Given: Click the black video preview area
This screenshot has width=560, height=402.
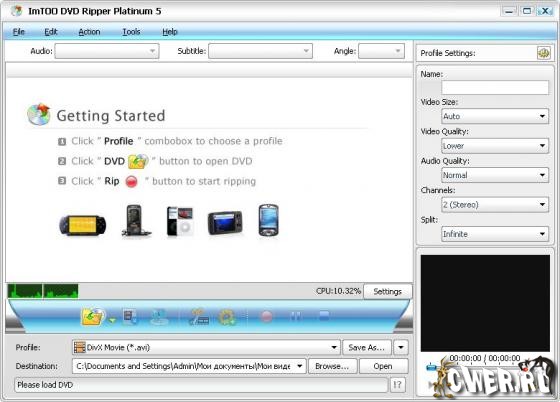Looking at the screenshot, I should click(x=485, y=303).
